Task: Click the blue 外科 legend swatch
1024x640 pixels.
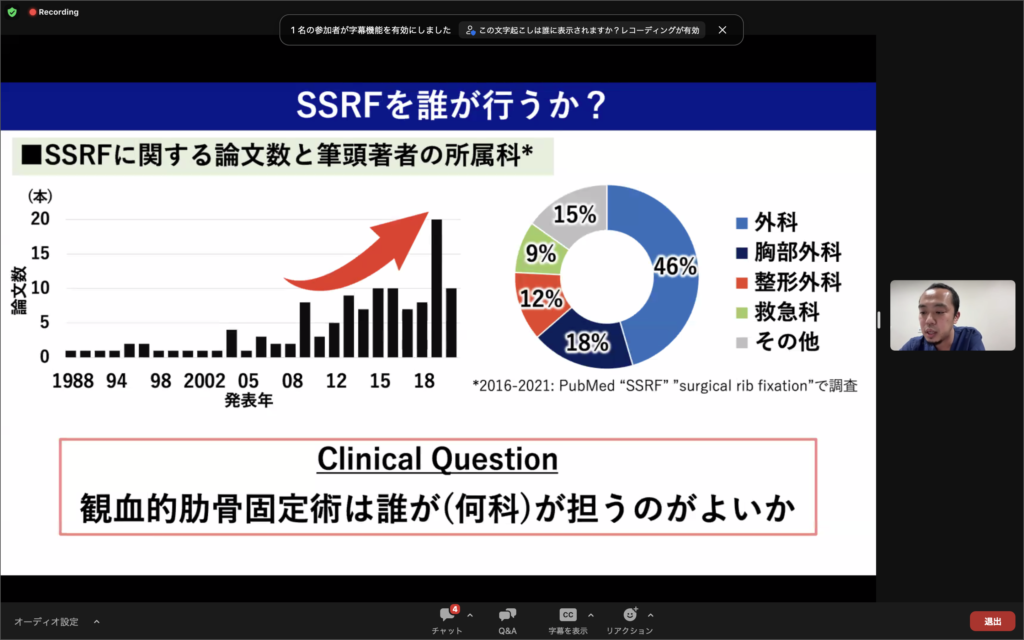Action: [x=741, y=223]
